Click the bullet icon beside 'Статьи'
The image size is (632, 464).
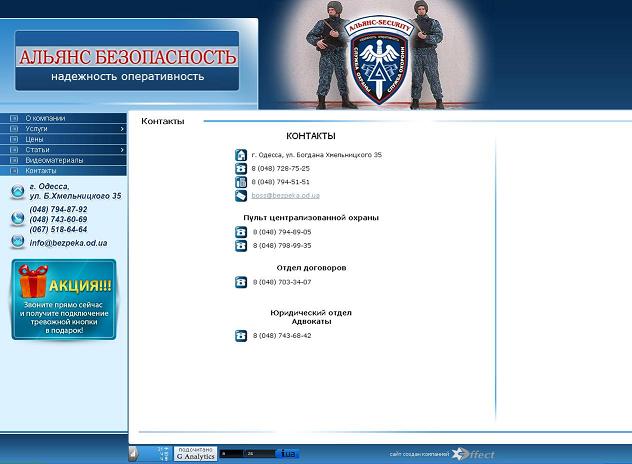click(14, 150)
